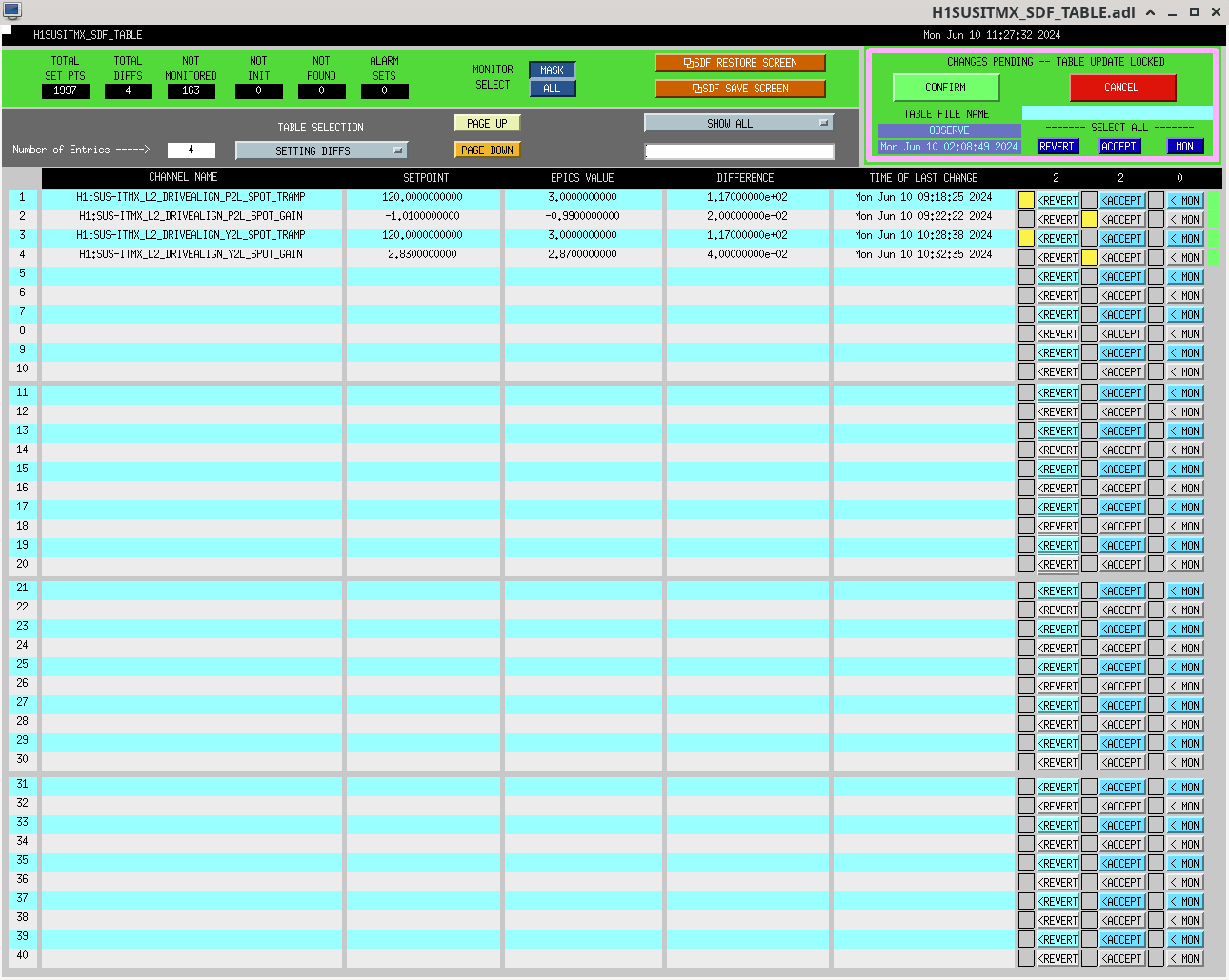Click REVERT button in row 10
Screen dimensions: 1229x980
tap(1058, 372)
